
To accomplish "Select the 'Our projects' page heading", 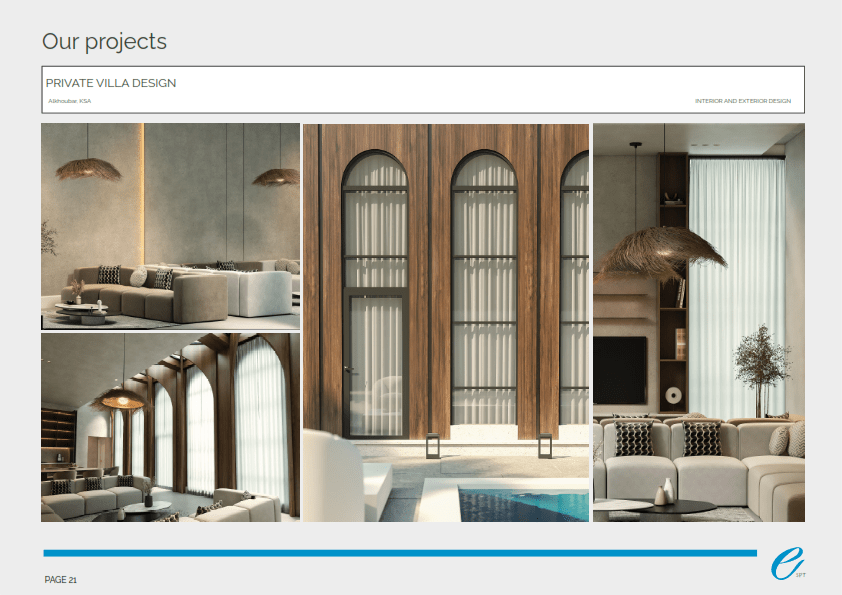I will (104, 42).
